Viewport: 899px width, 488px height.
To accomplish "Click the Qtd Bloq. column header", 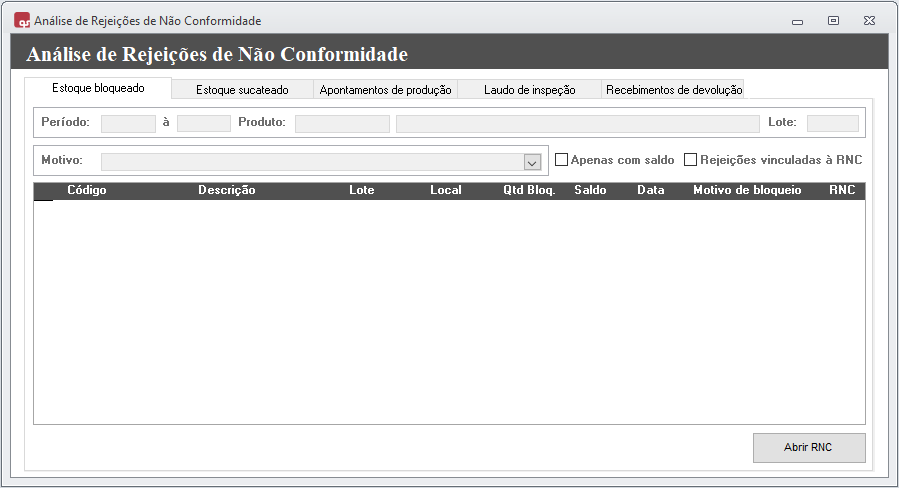I will (x=529, y=190).
